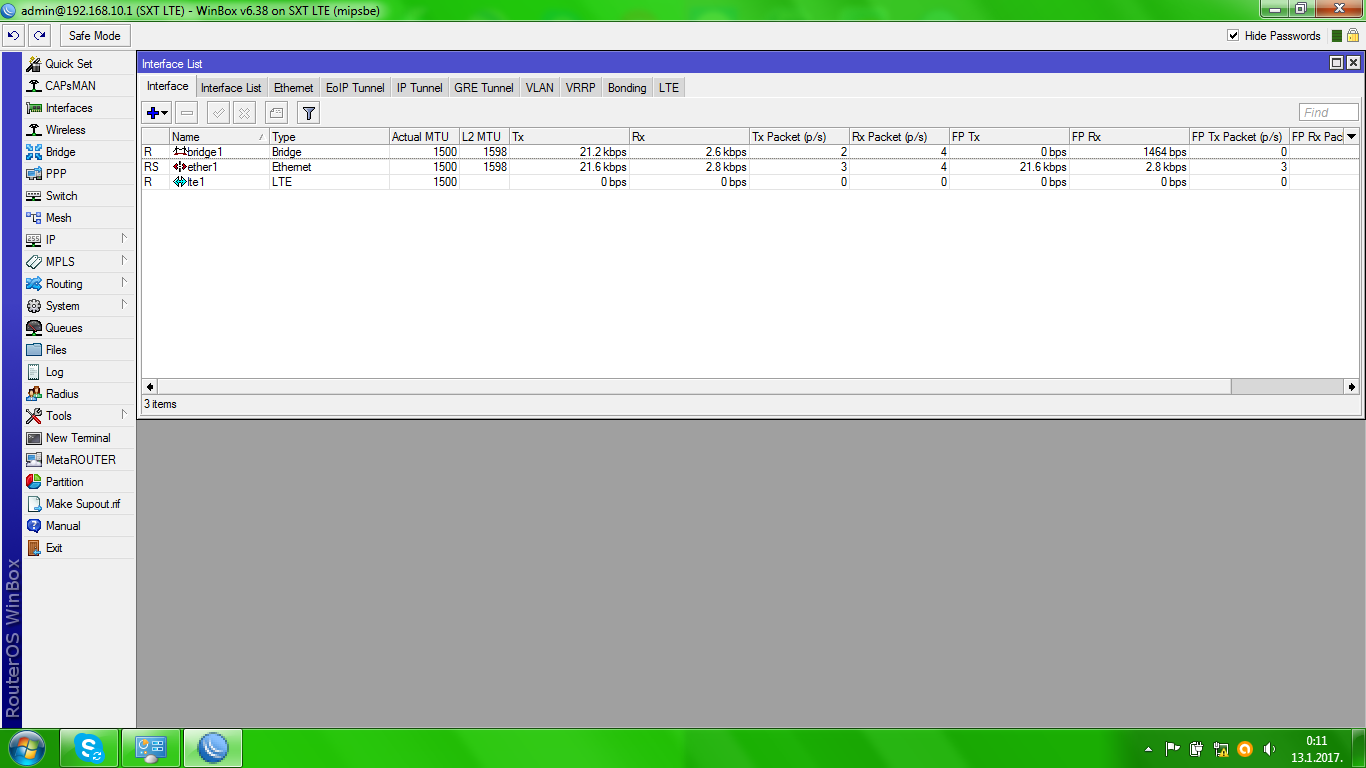This screenshot has width=1366, height=768.
Task: Sort by the Type column header
Action: tap(329, 137)
